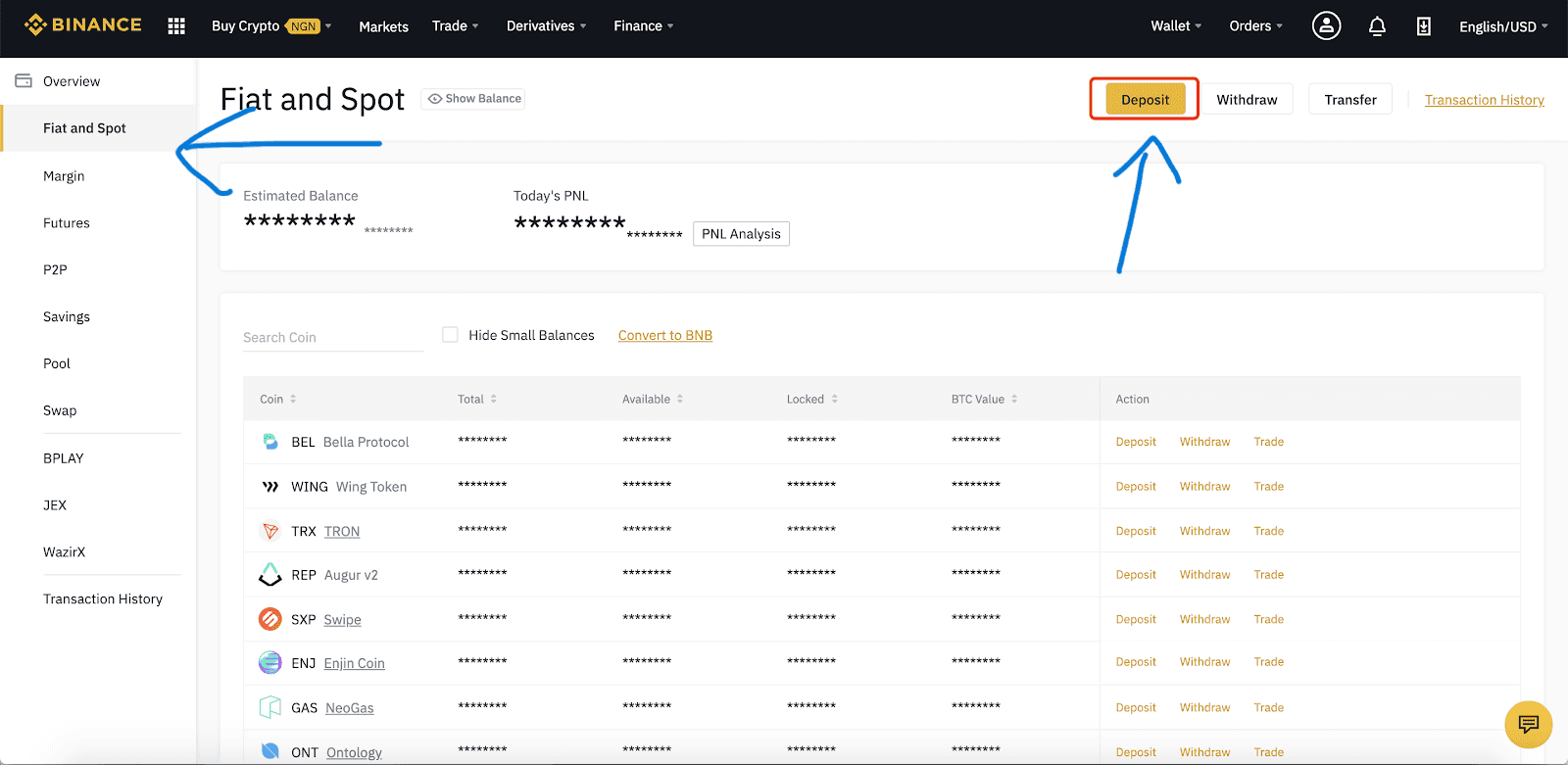Enable Hide Small Balances checkbox

450,335
